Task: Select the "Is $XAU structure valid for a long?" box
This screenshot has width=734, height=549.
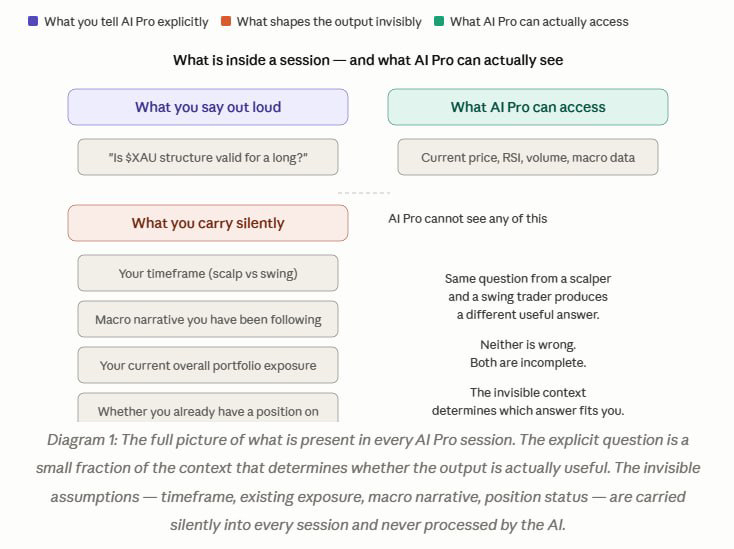Action: point(208,157)
